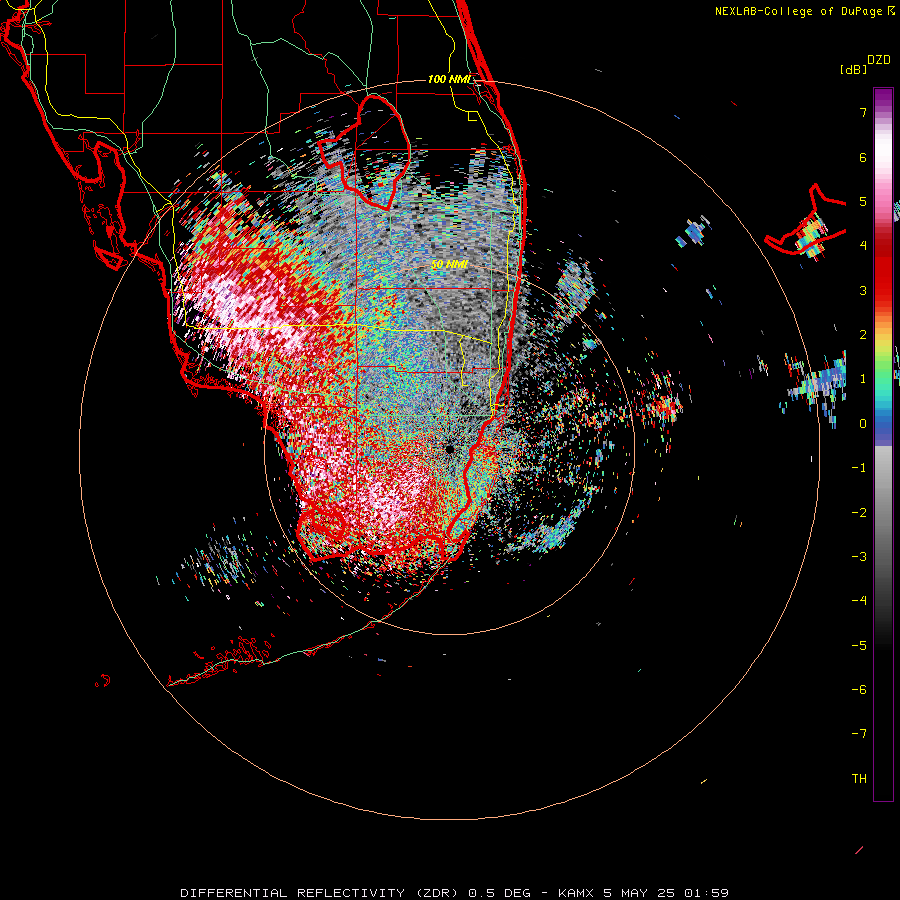Screen dimensions: 900x900
Task: Click the color scale value 6
Action: click(863, 157)
